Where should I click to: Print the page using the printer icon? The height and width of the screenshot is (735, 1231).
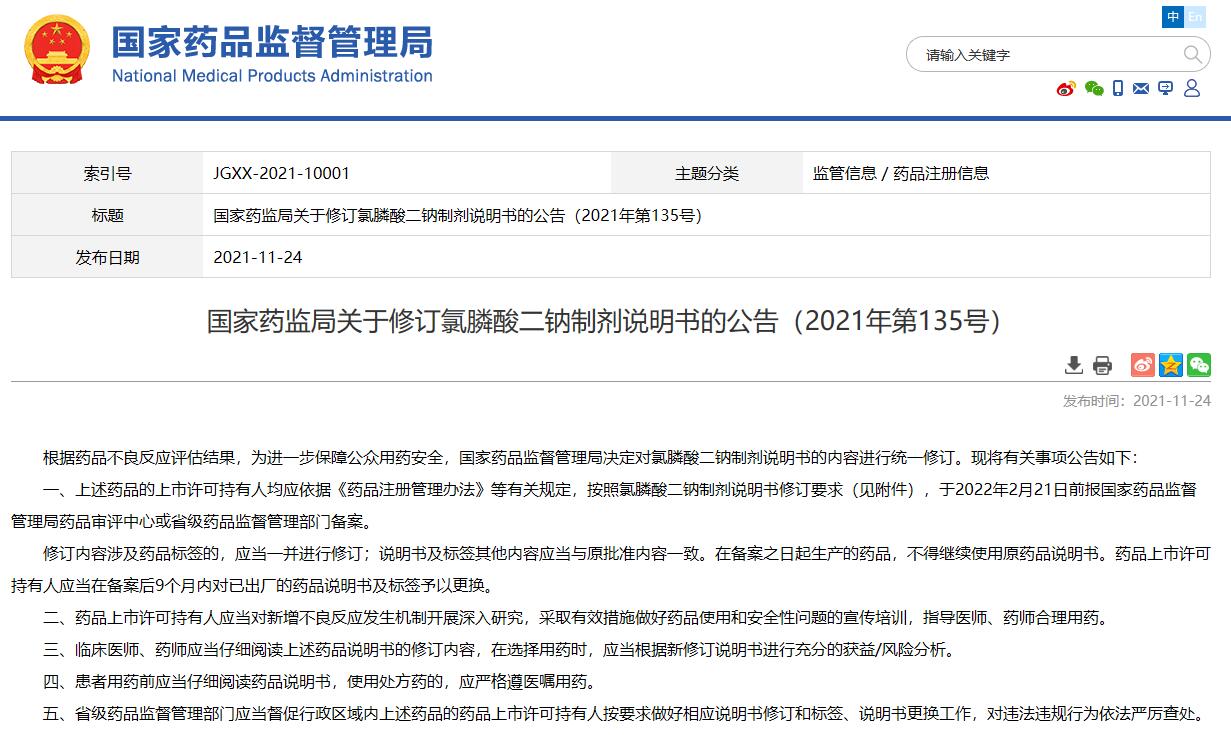tap(1102, 365)
